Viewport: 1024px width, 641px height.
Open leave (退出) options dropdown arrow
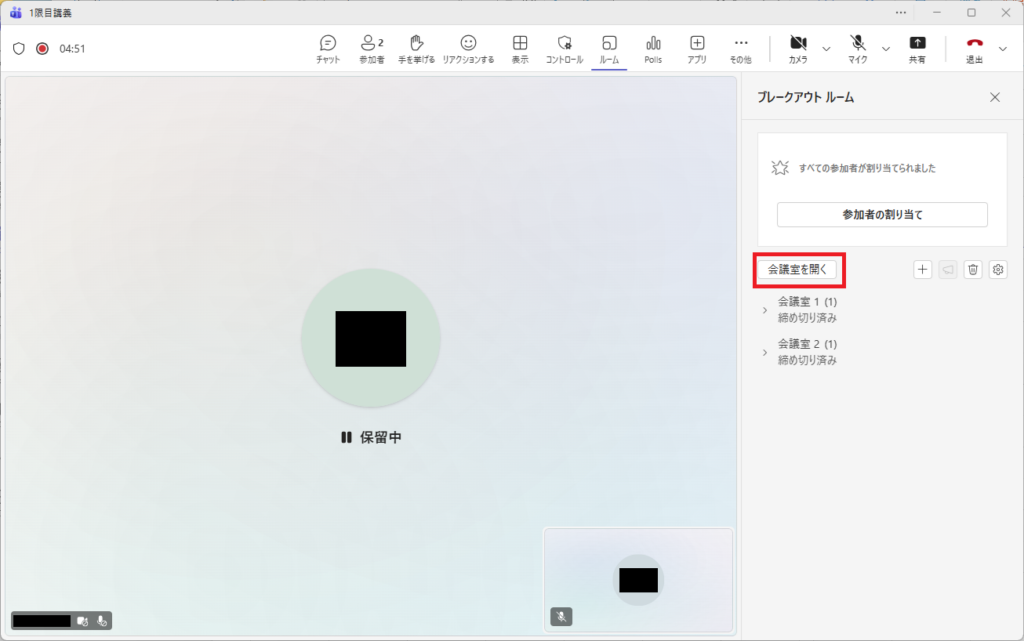[1003, 48]
